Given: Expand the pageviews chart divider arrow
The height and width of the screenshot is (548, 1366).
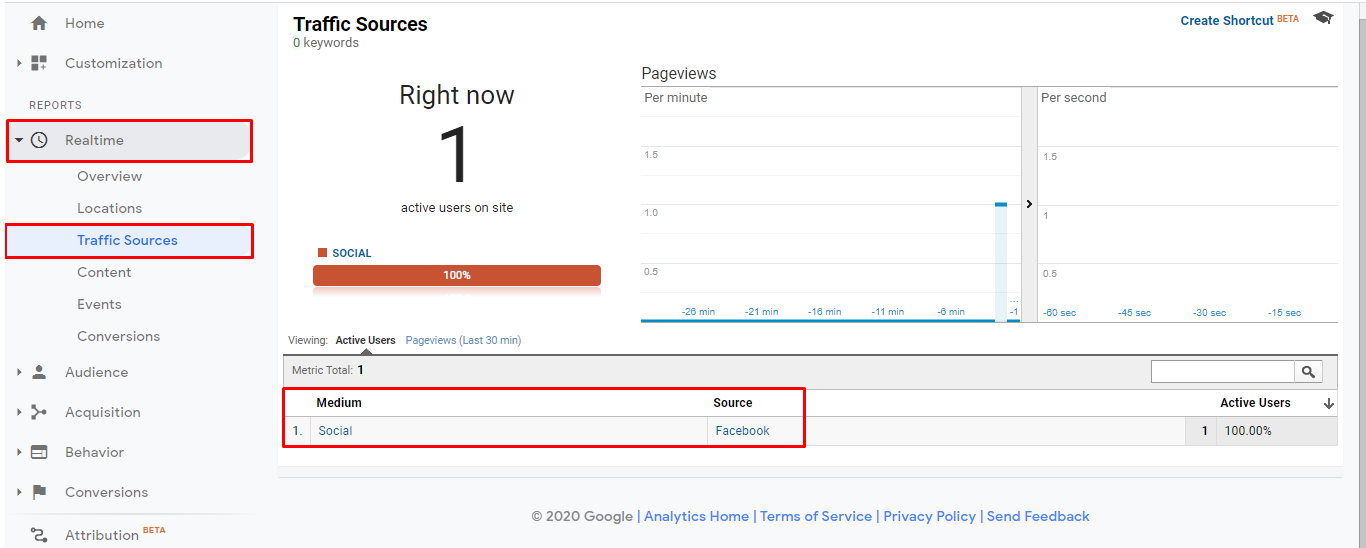Looking at the screenshot, I should click(1029, 204).
